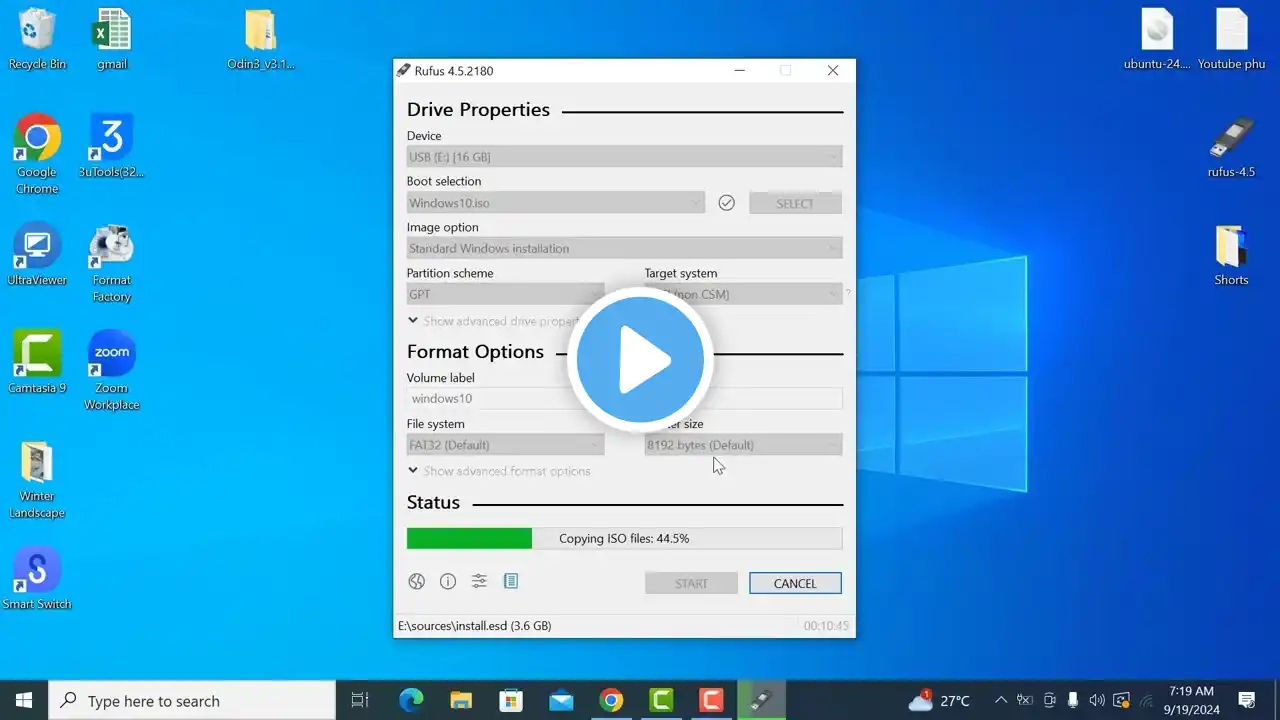
Task: Minimize the Rufus window
Action: pyautogui.click(x=740, y=71)
